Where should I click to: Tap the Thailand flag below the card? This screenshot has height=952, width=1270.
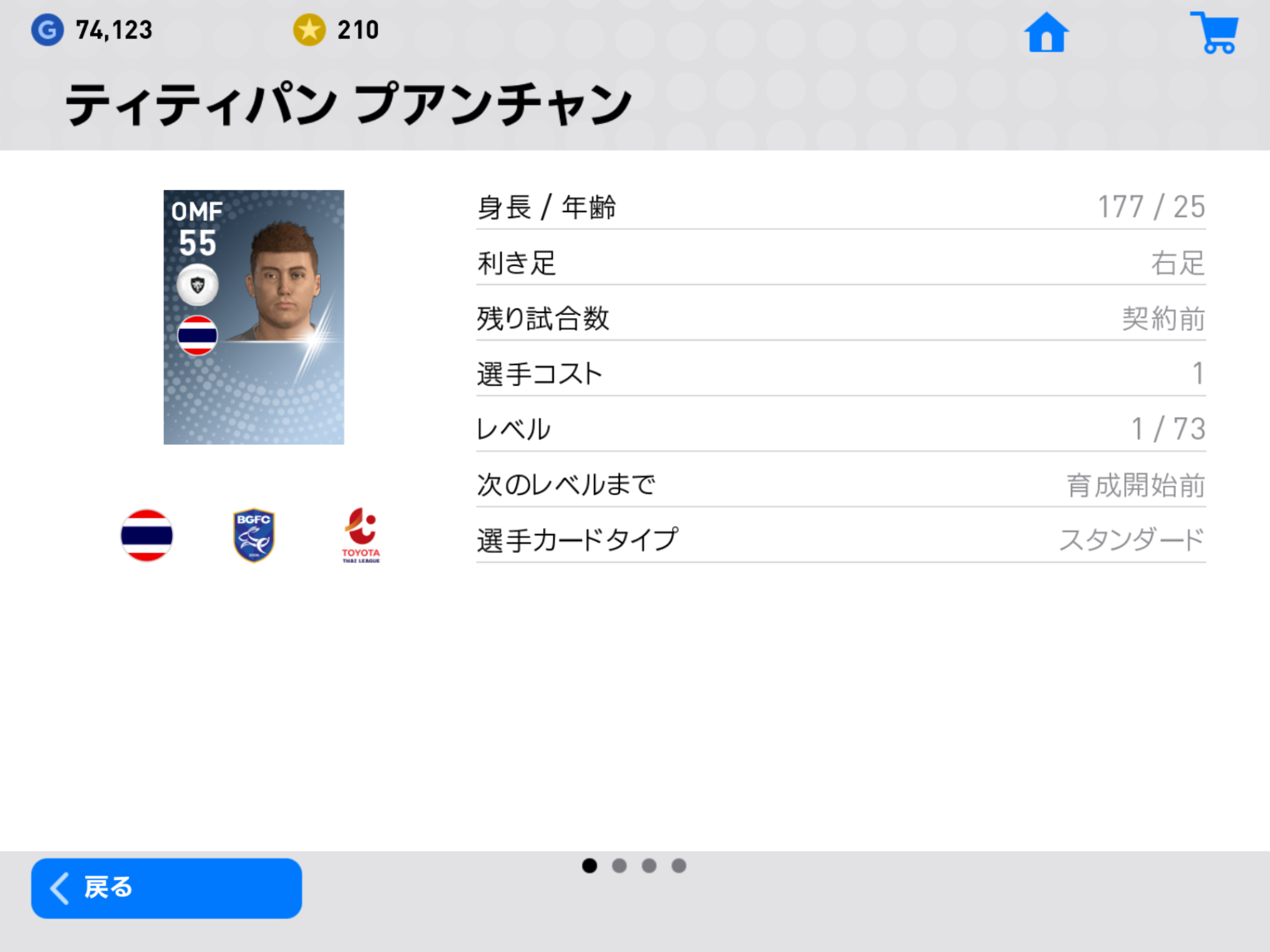[x=146, y=535]
